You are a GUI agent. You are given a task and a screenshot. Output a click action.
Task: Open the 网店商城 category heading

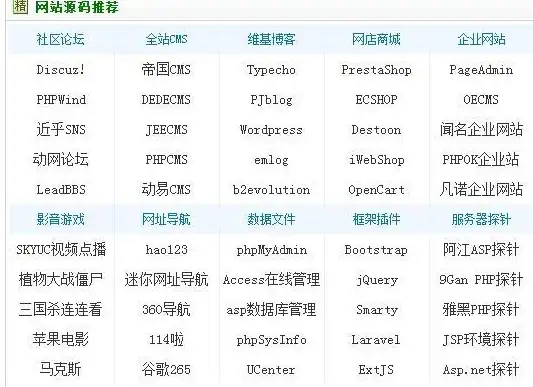point(376,39)
